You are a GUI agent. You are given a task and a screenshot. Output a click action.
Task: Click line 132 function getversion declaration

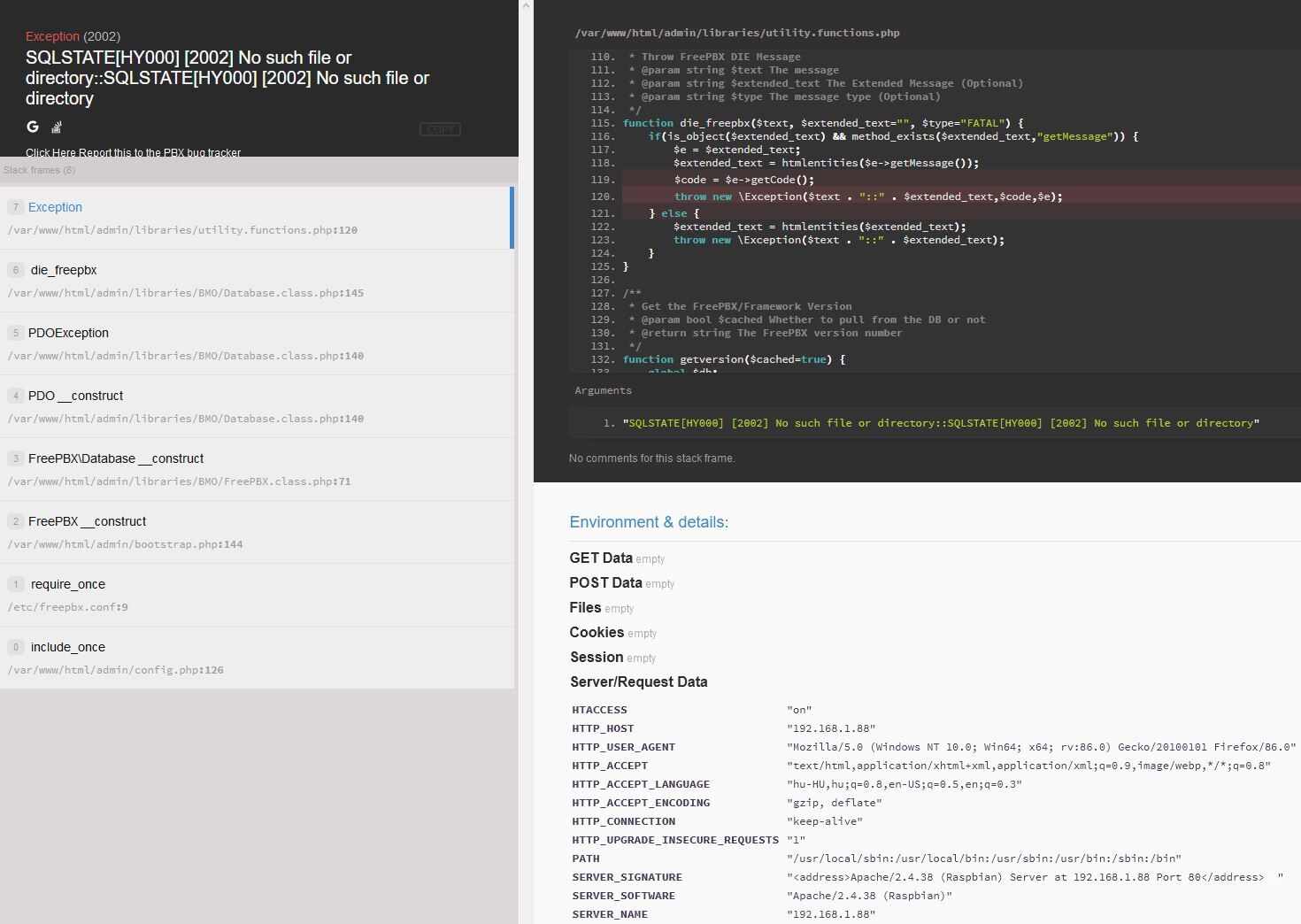pos(734,359)
